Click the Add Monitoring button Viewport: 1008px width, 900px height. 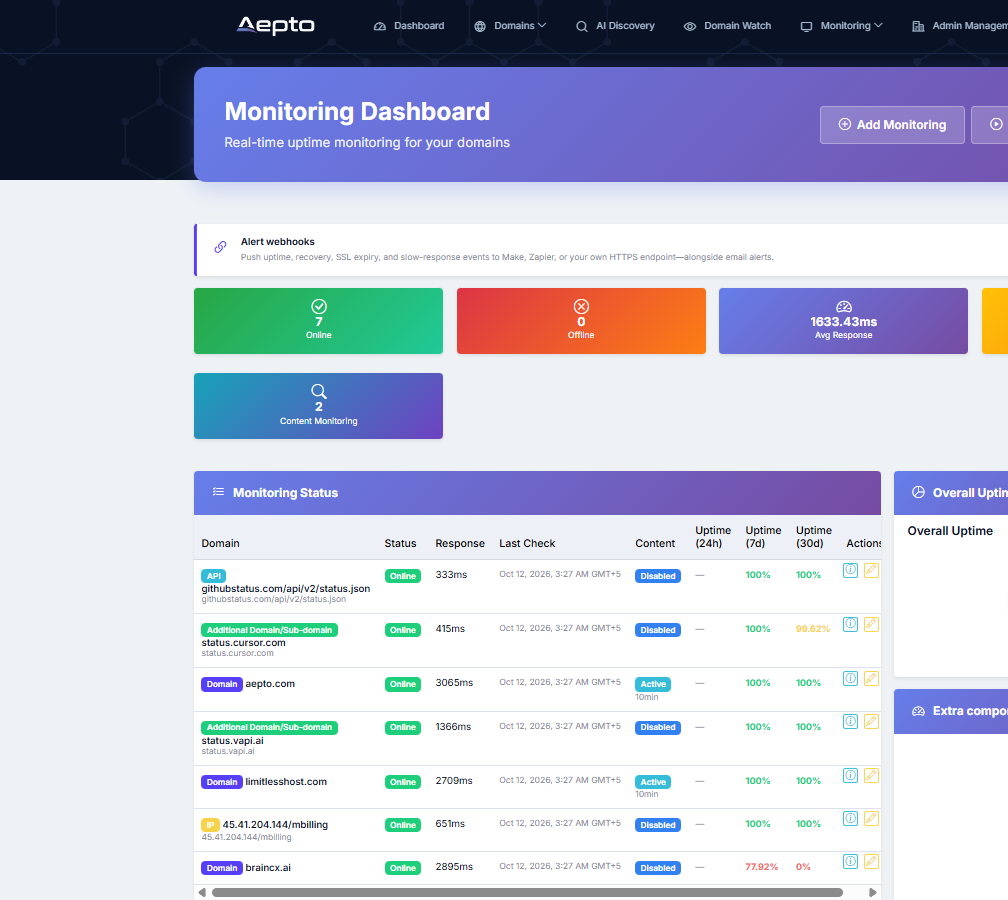(x=892, y=125)
